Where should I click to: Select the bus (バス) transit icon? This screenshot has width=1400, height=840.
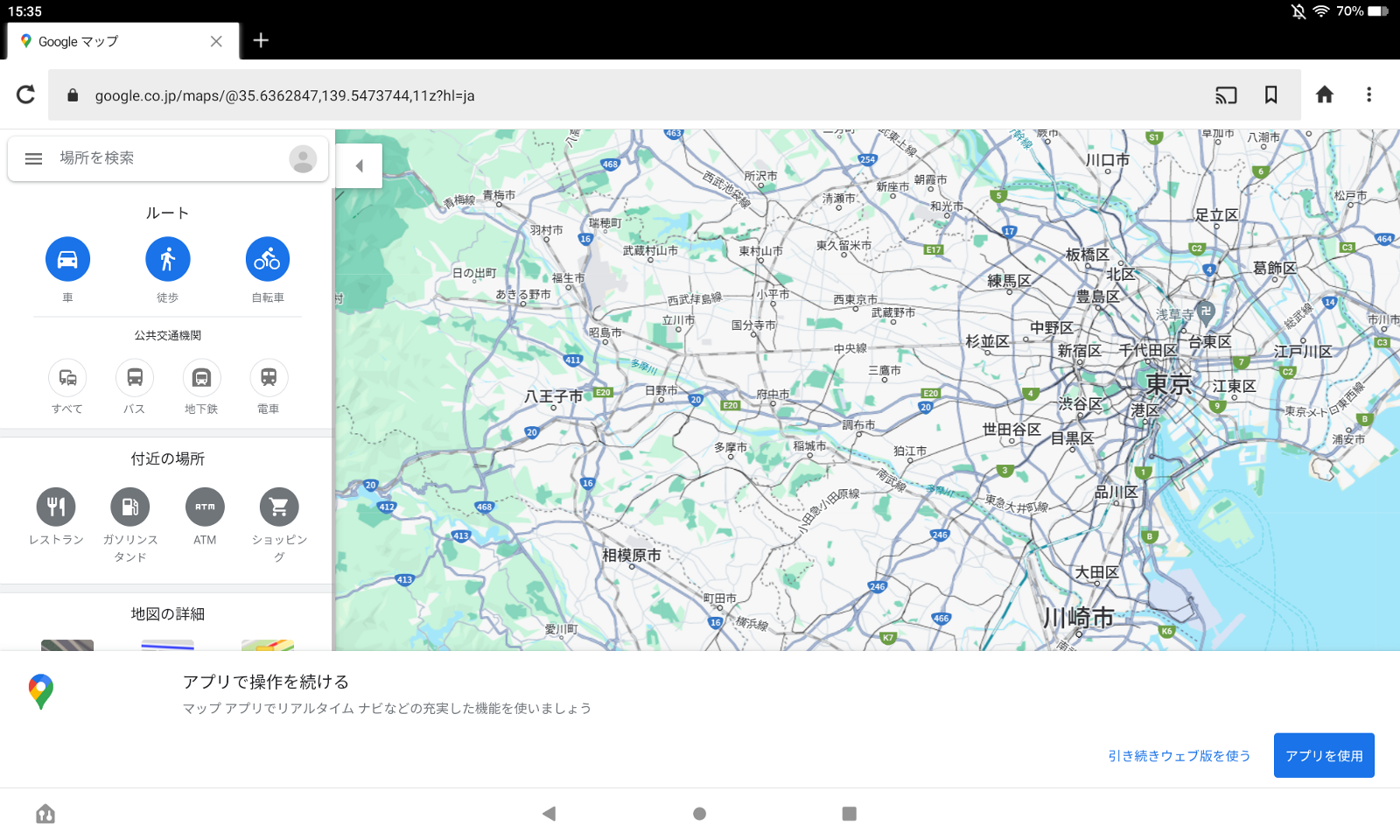pyautogui.click(x=134, y=380)
